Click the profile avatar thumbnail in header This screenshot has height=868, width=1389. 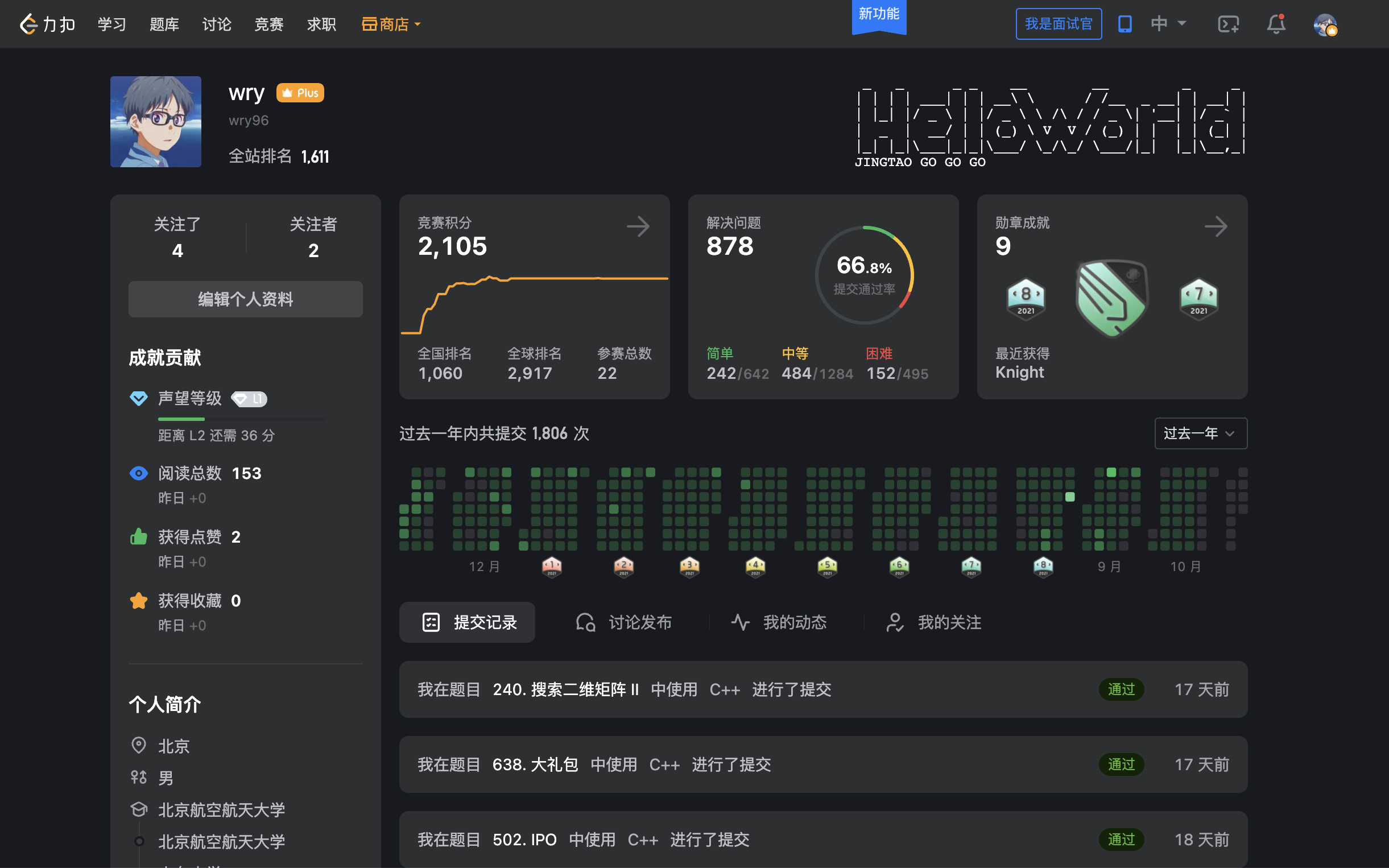1325,25
